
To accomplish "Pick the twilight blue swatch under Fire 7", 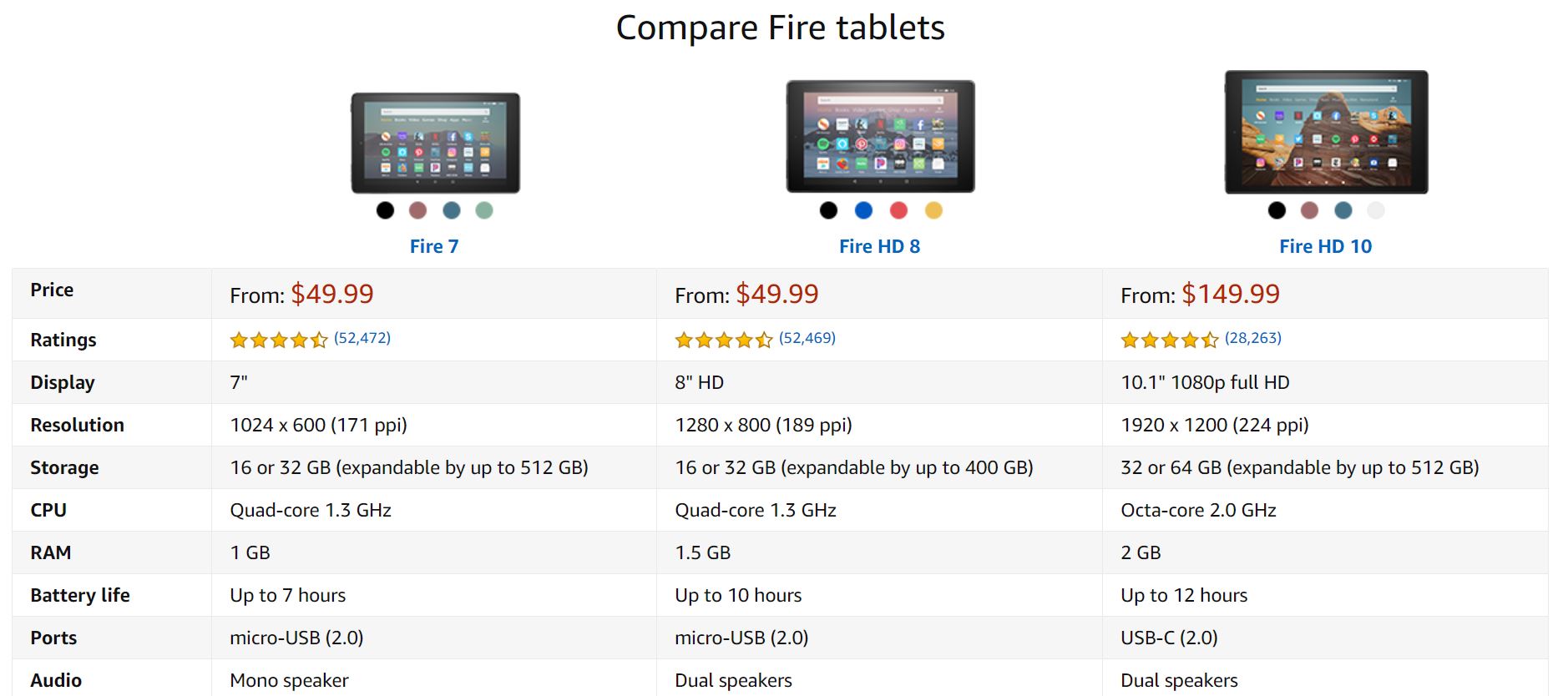I will pos(452,210).
